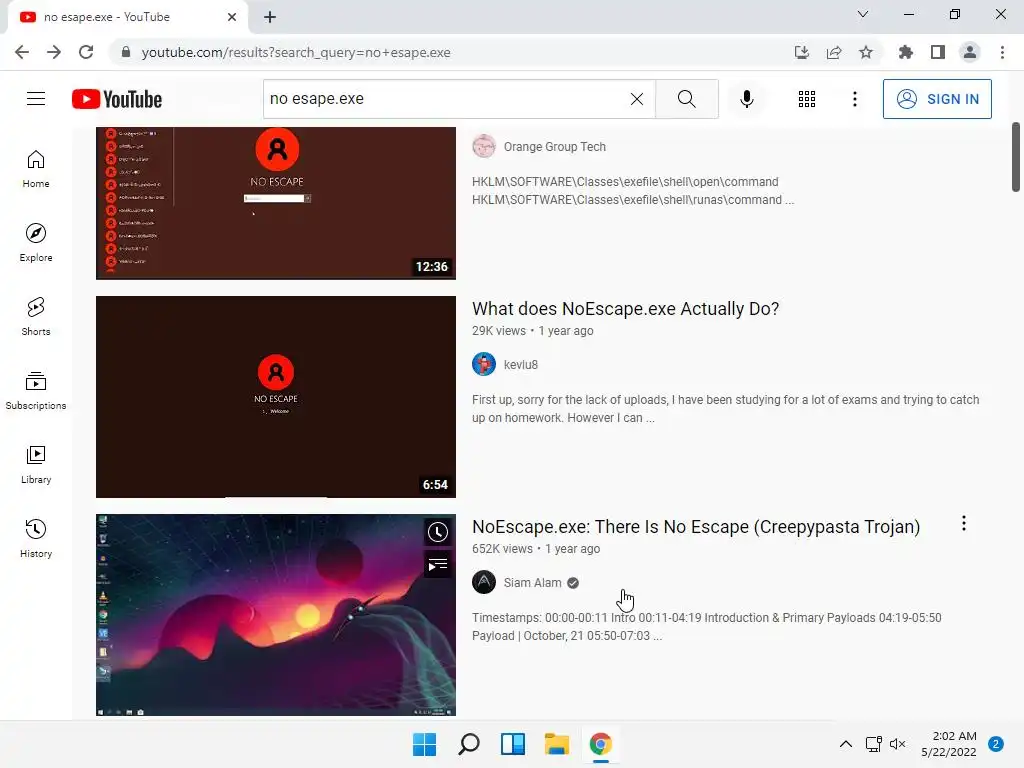
Task: Add Creepypasta Trojan video to queue
Action: click(x=438, y=565)
